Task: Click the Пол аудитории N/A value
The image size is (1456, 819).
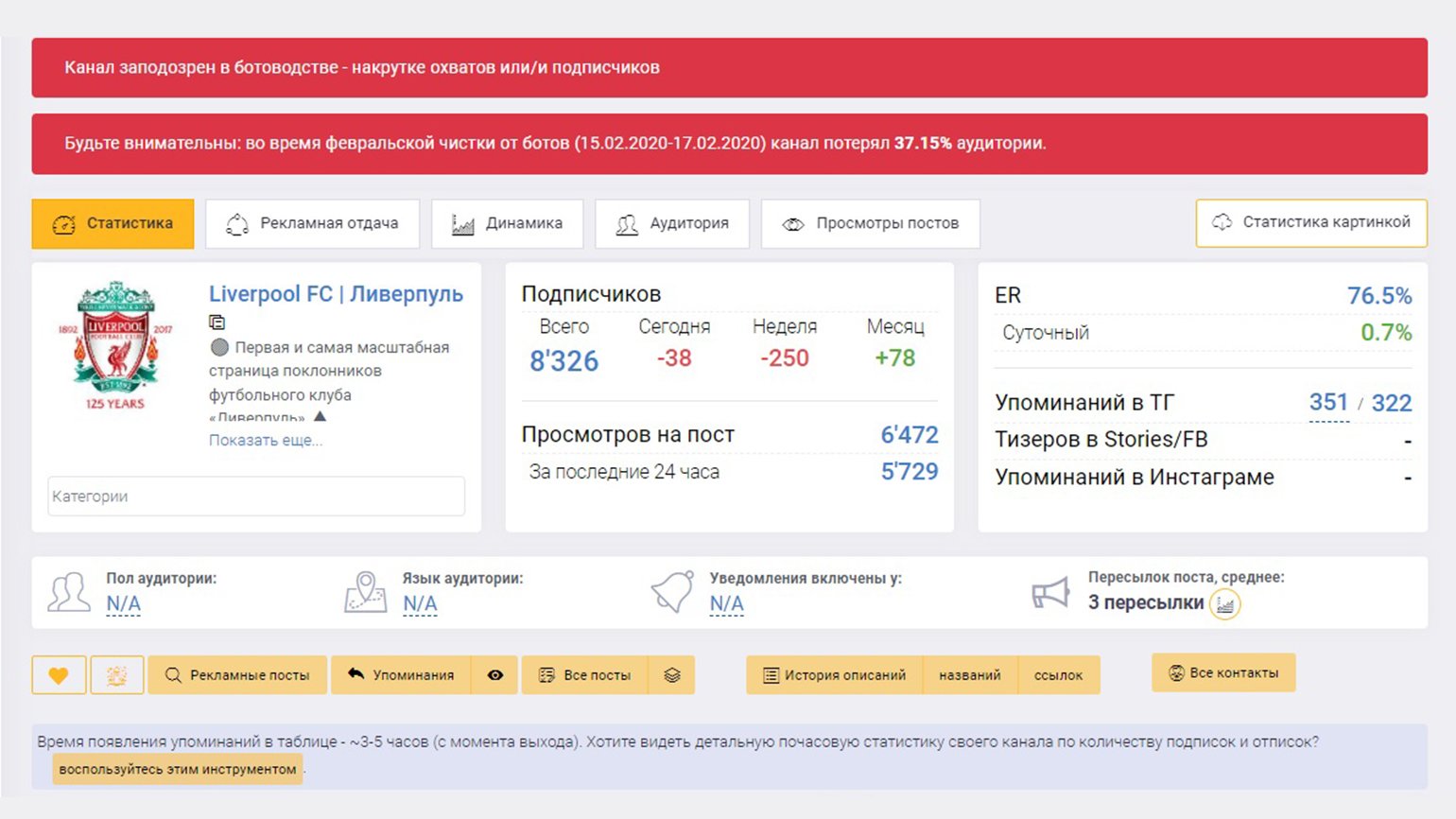Action: point(123,603)
